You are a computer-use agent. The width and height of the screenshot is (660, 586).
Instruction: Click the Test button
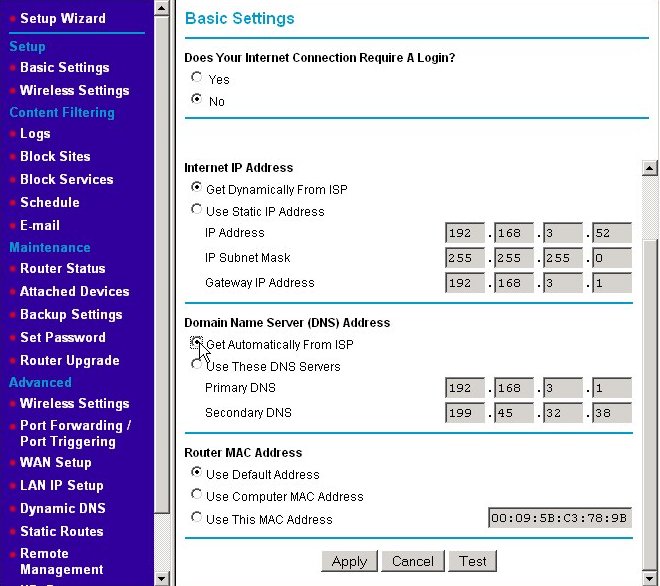pos(472,561)
